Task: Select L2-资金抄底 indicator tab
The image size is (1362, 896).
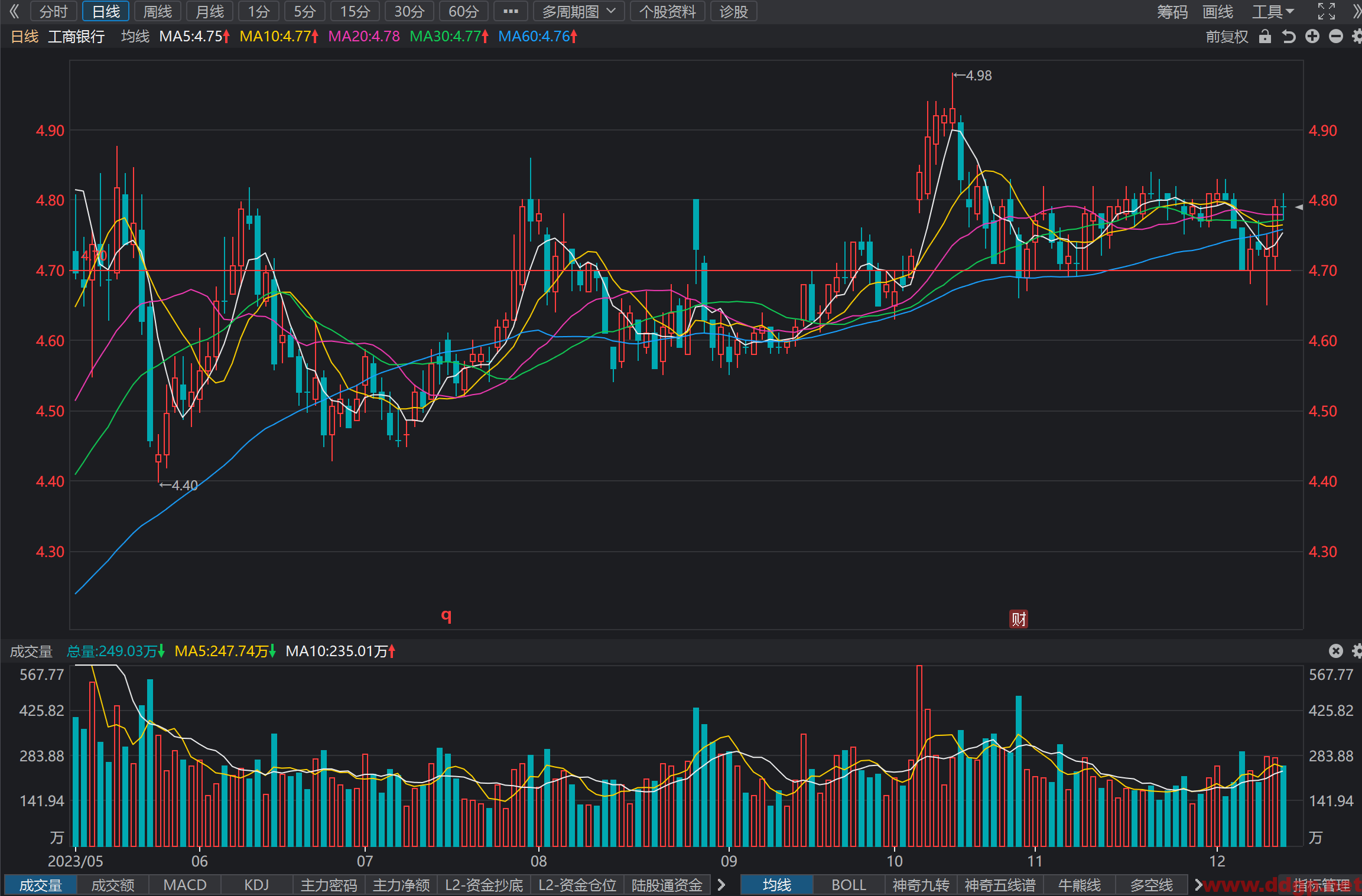Action: (x=484, y=885)
